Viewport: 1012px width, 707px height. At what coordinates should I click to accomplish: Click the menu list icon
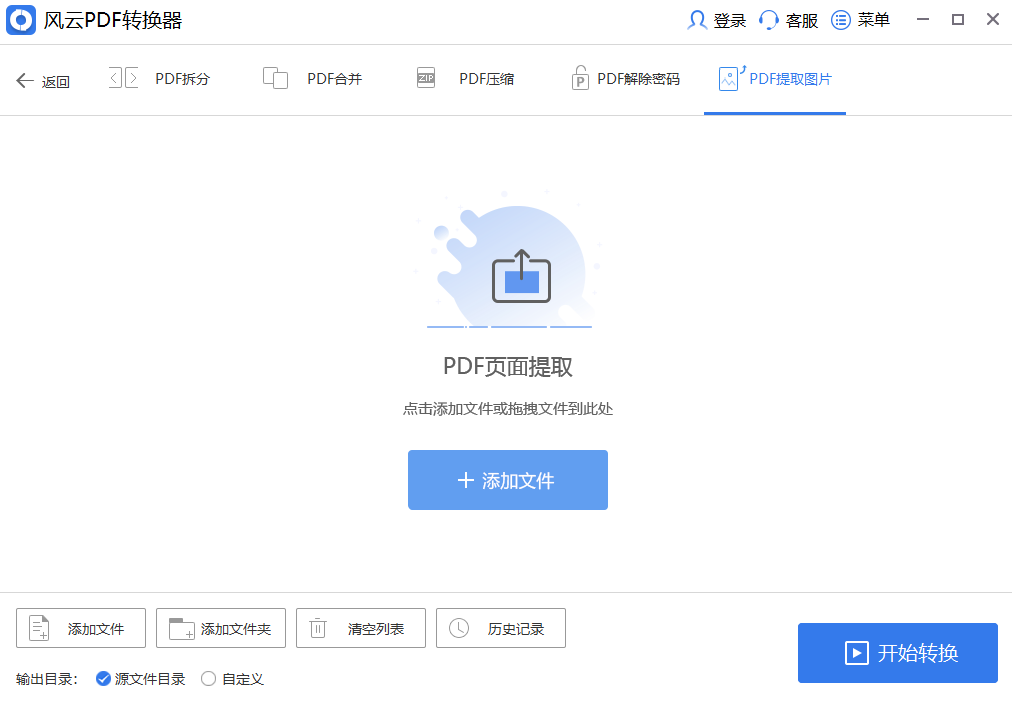point(840,20)
